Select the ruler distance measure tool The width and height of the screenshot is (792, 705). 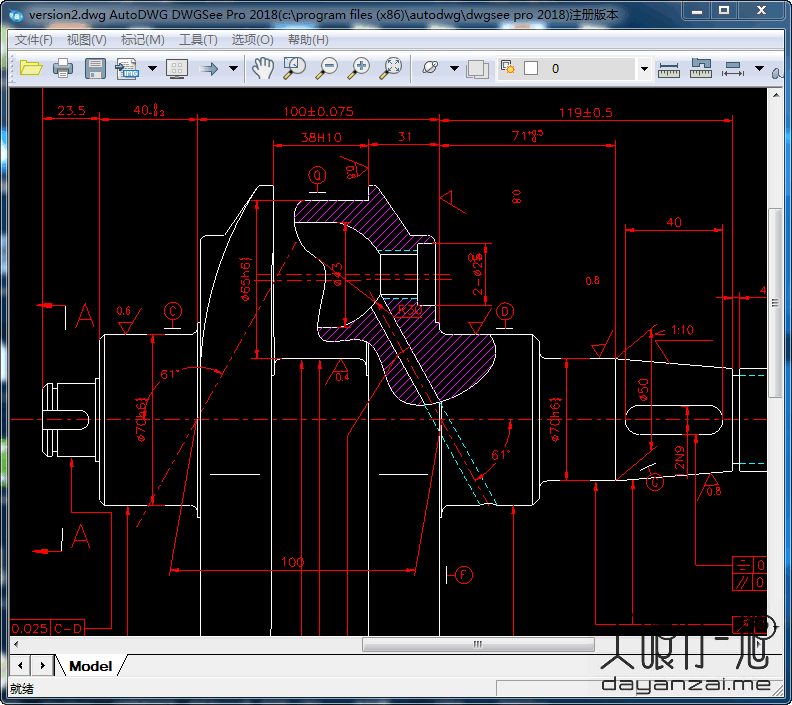click(669, 69)
